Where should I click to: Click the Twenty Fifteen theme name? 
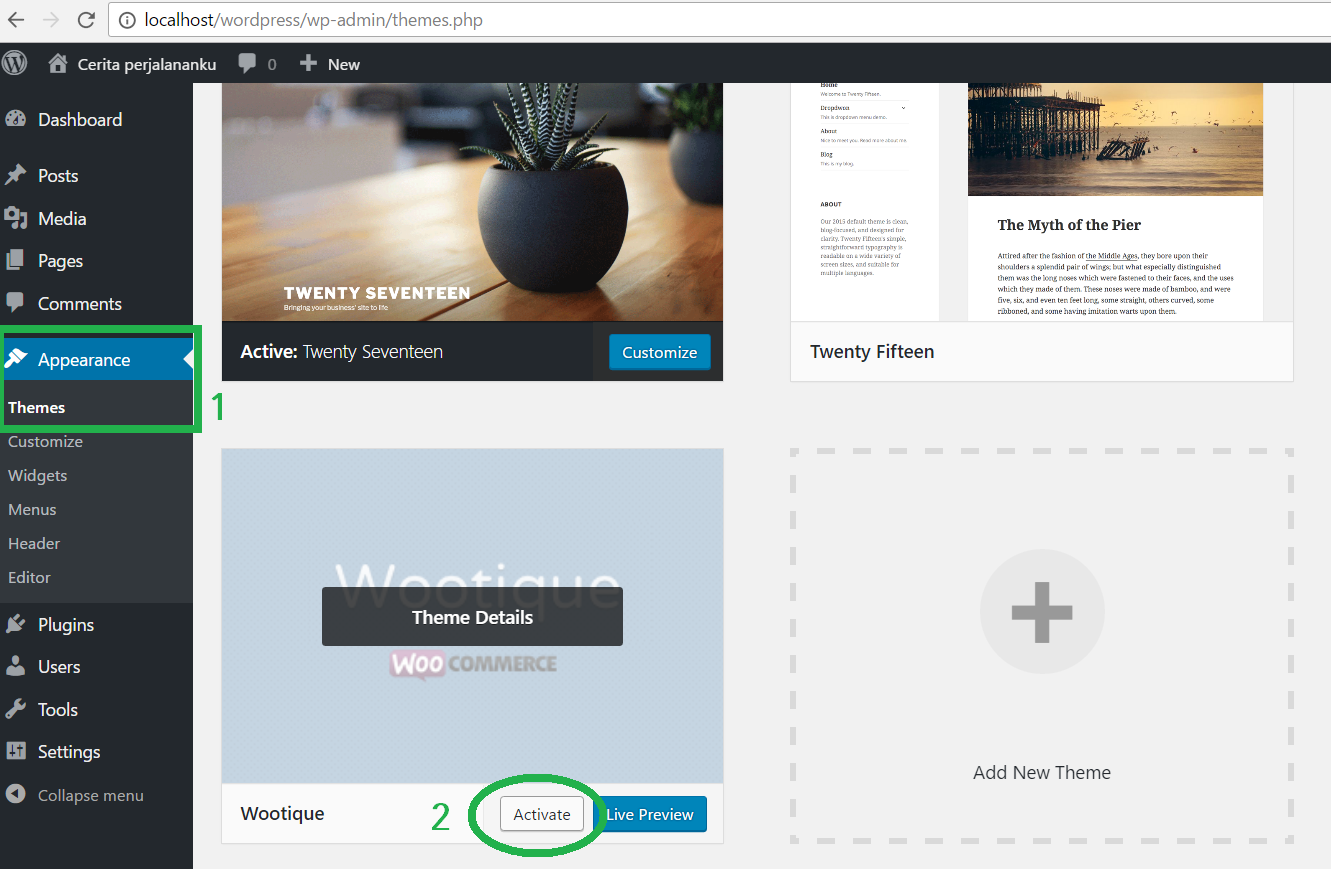pyautogui.click(x=872, y=352)
